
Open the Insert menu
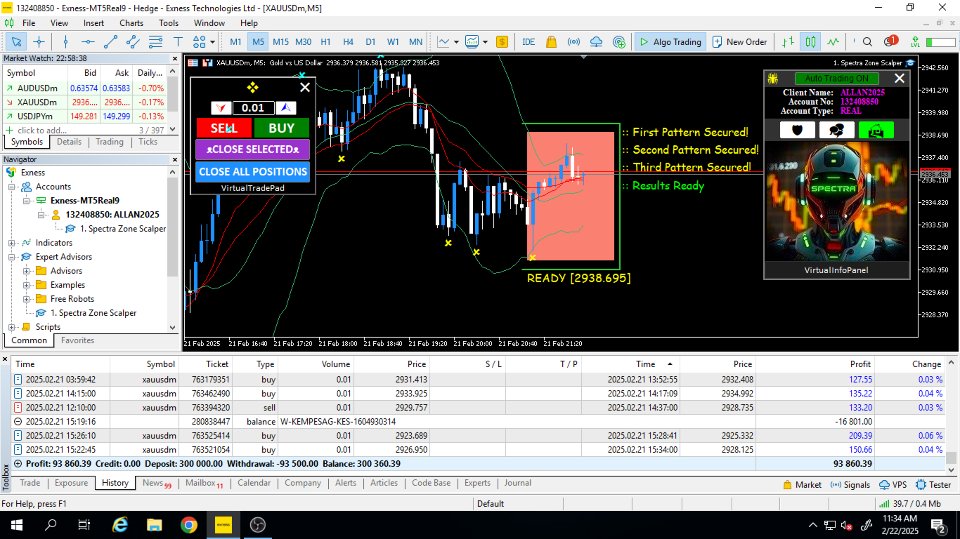[x=94, y=23]
